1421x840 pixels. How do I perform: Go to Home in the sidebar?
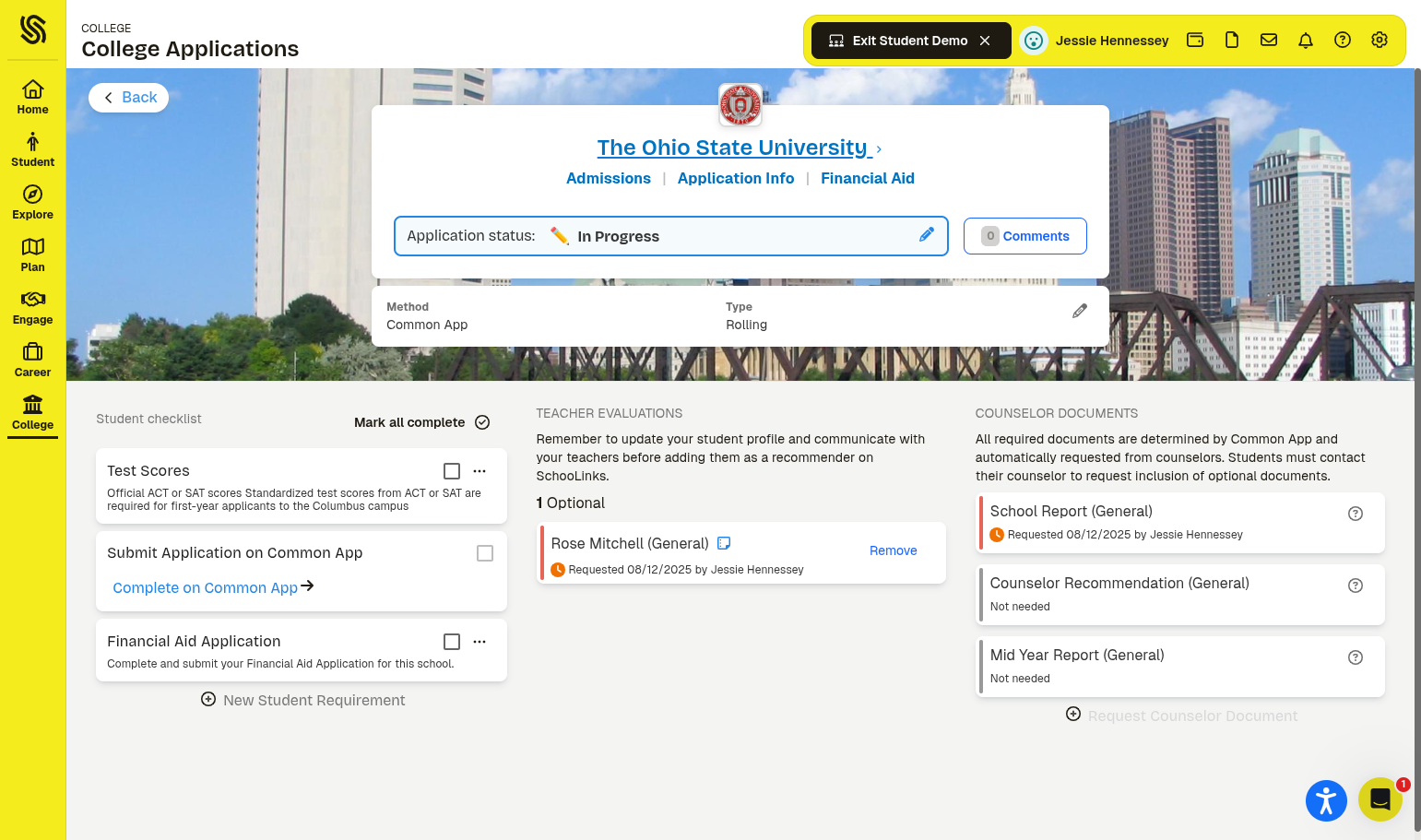pos(32,97)
